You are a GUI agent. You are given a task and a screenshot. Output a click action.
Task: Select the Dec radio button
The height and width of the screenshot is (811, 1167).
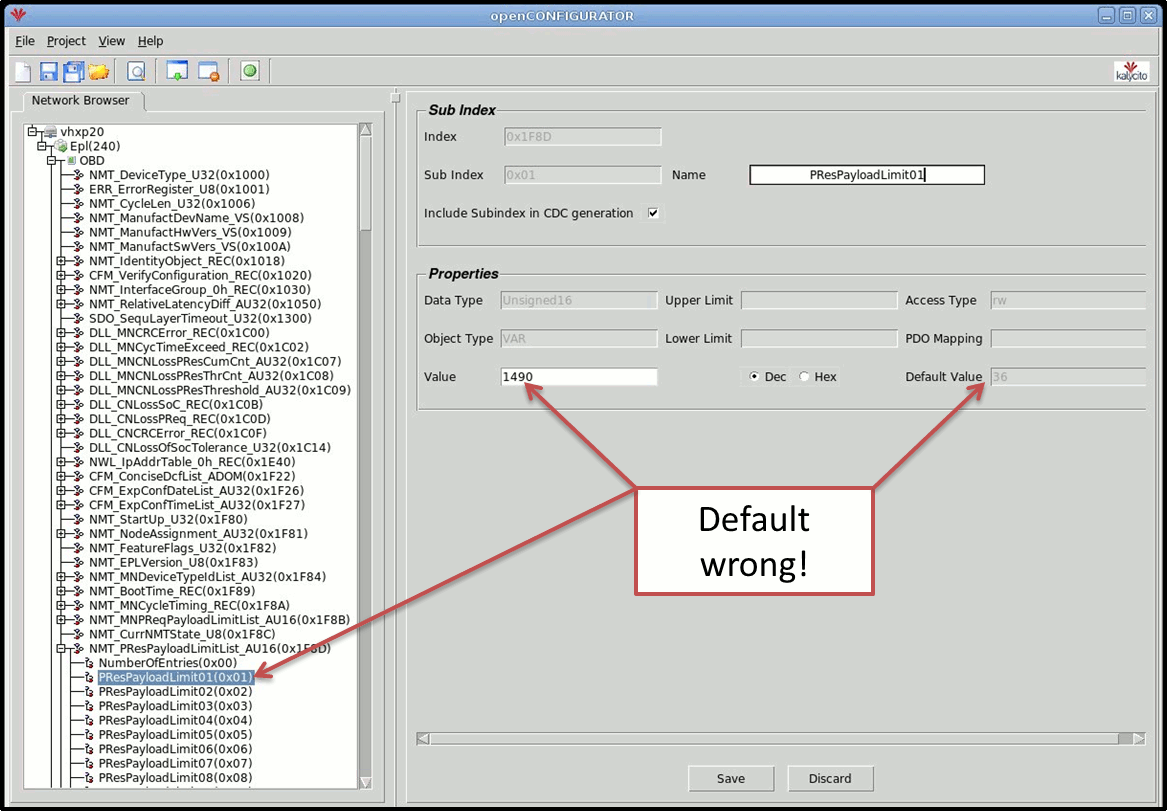click(754, 376)
